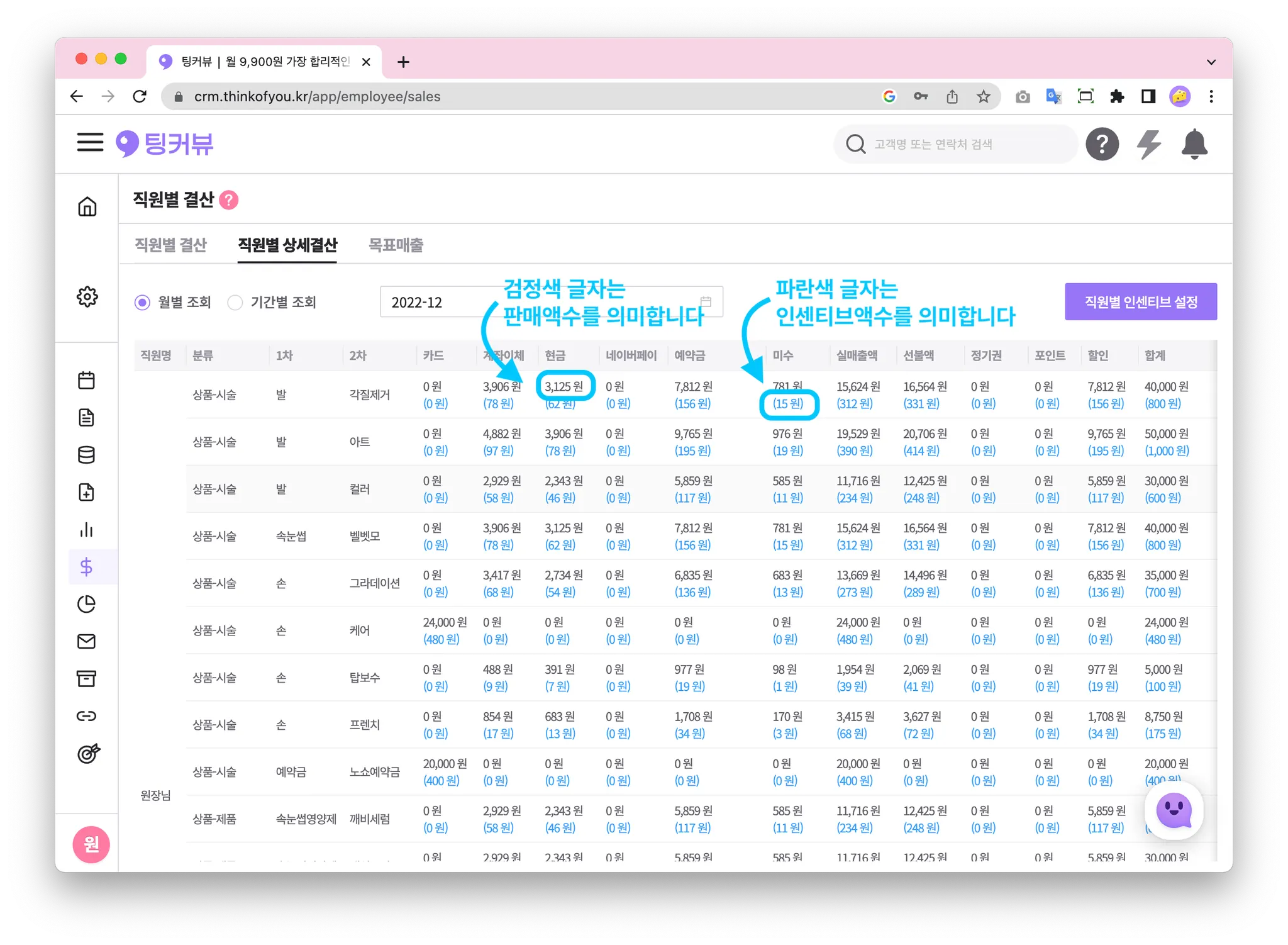
Task: Open the purple chatbot widget
Action: (x=1174, y=810)
